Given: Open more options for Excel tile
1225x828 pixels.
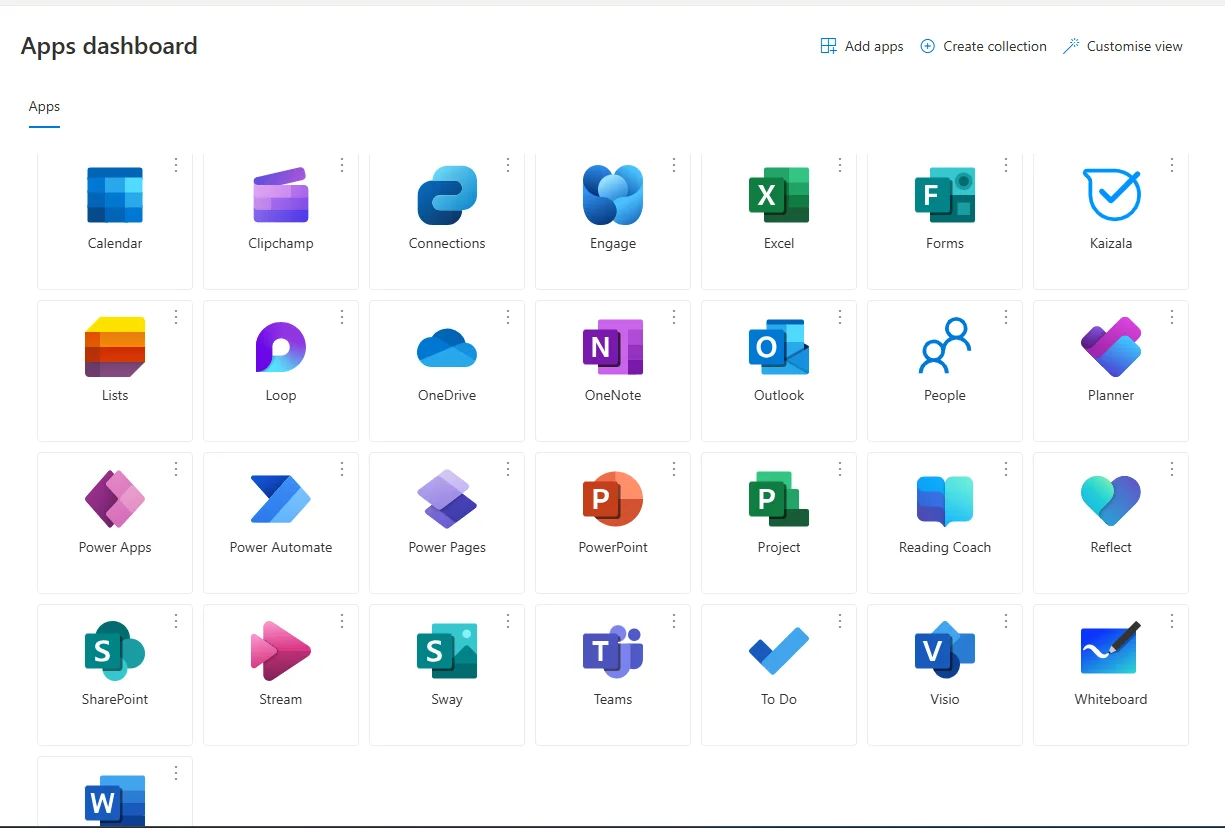Looking at the screenshot, I should (840, 165).
